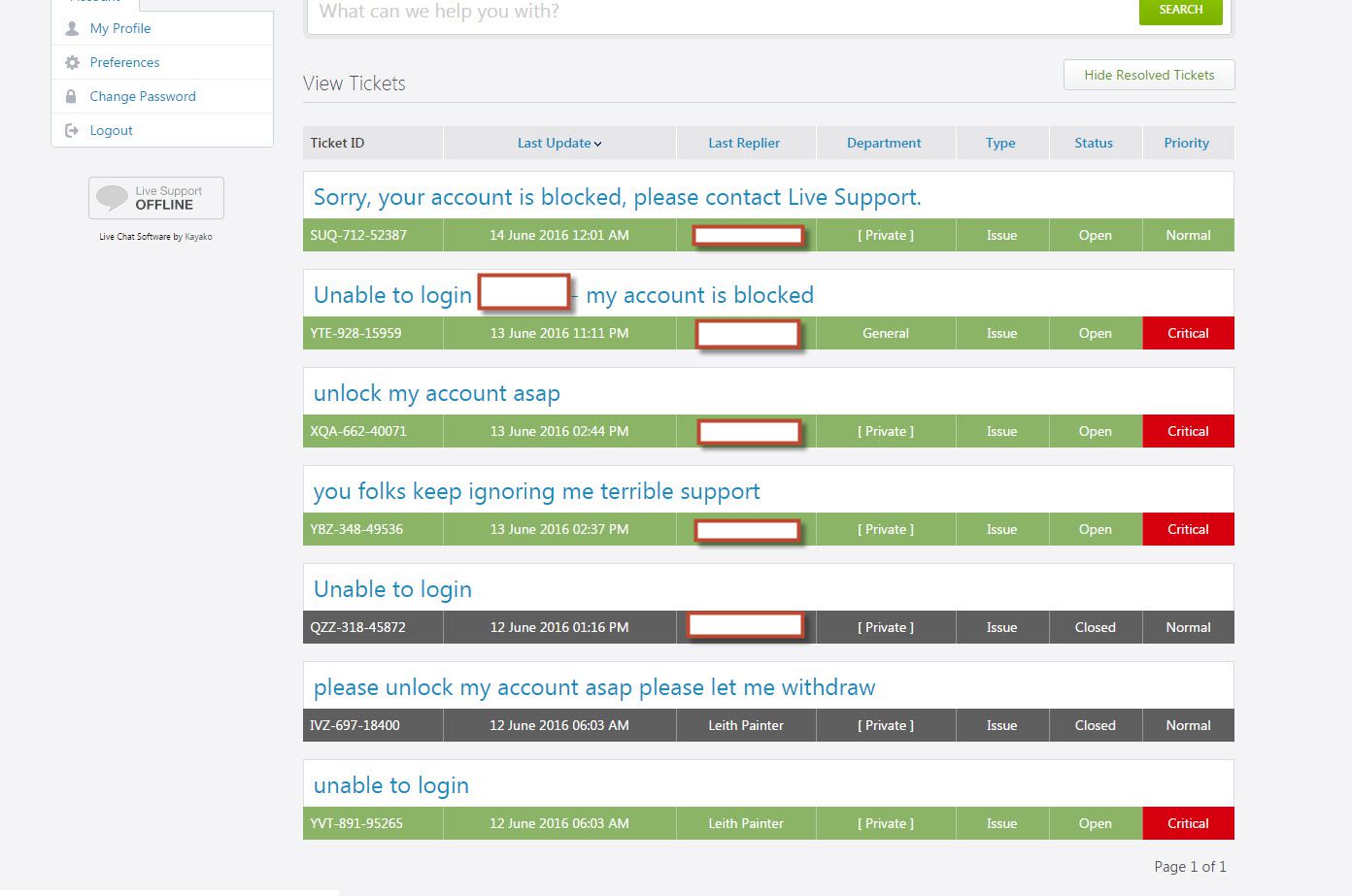Click Closed status of ticket IVZ-697-18400
This screenshot has width=1352, height=896.
pyautogui.click(x=1095, y=725)
